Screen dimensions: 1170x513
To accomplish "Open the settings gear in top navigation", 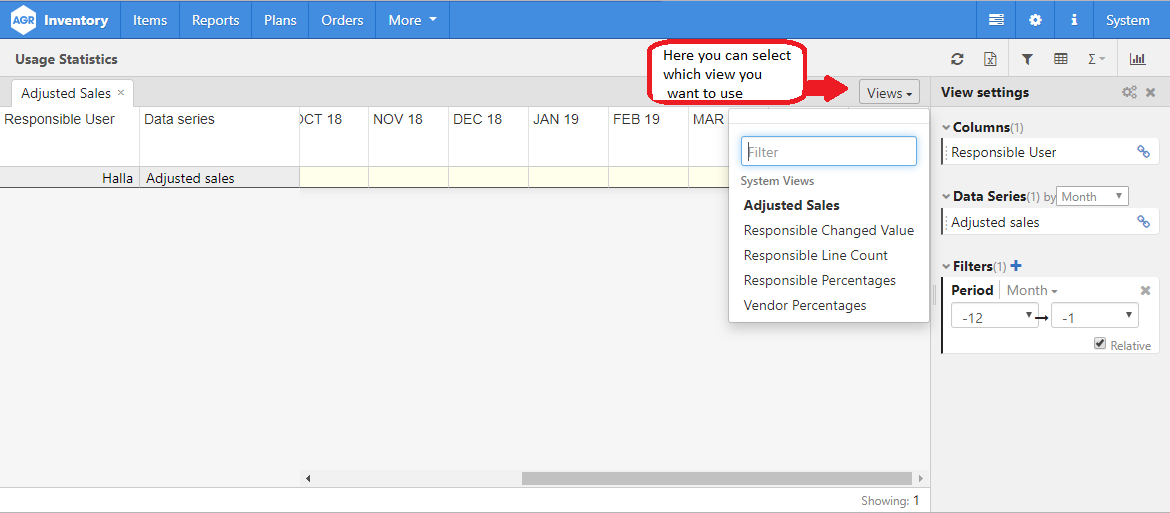I will (x=1035, y=20).
